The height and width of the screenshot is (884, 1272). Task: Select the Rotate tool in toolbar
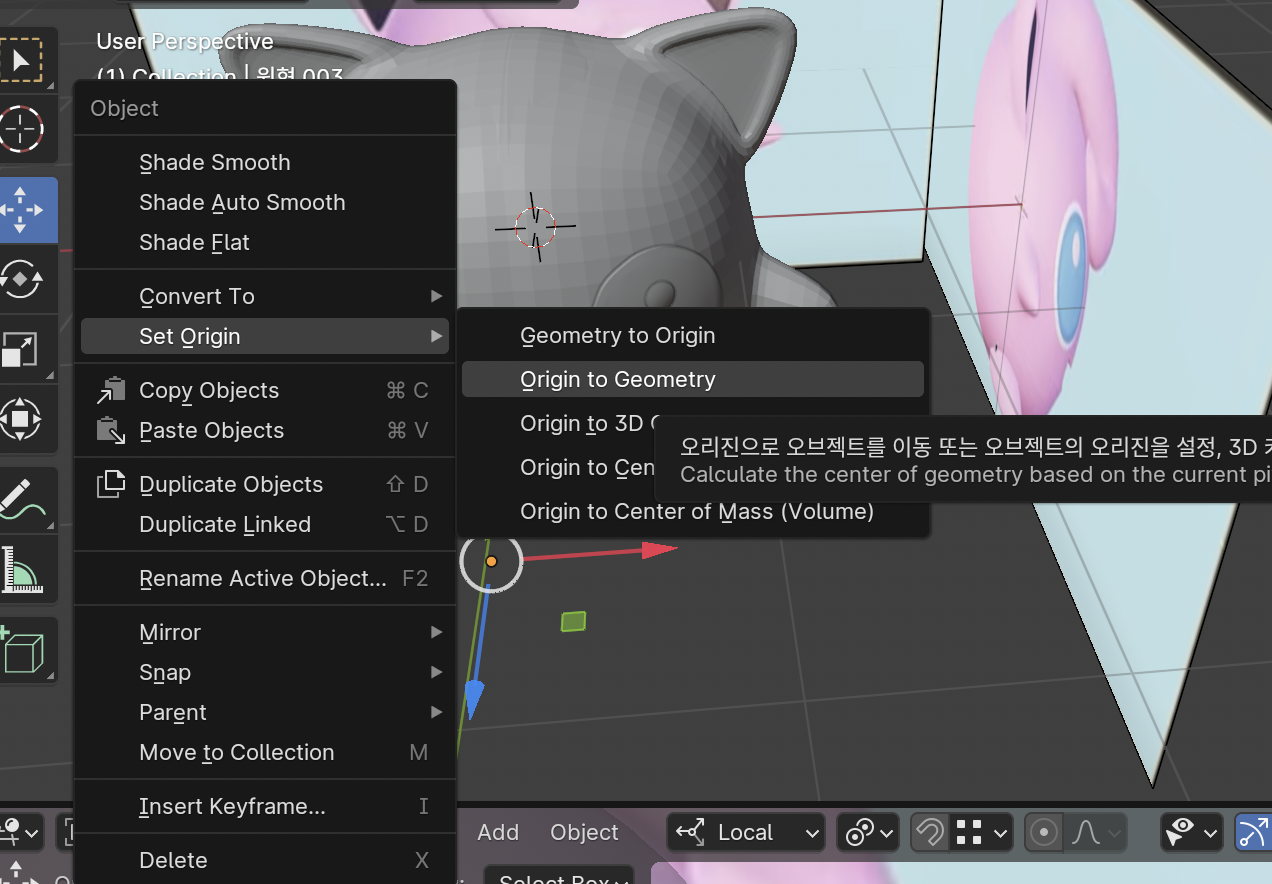click(x=22, y=279)
